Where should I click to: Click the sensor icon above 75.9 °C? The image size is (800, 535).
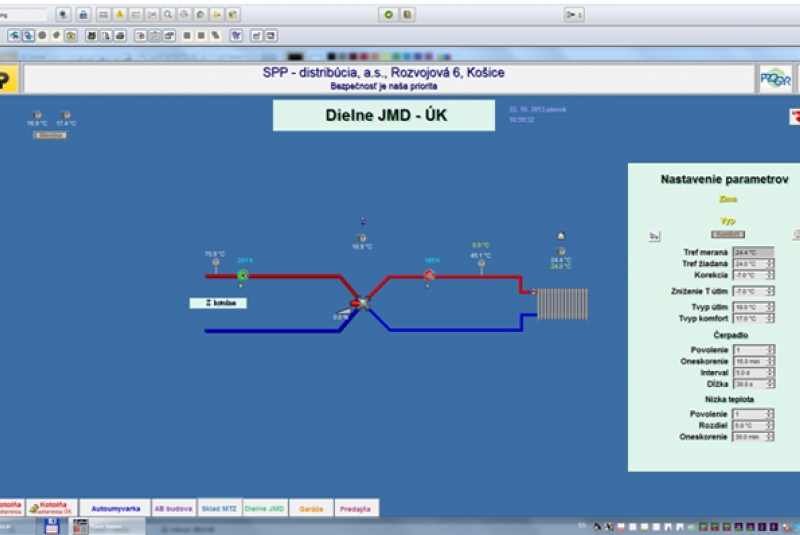pos(216,262)
